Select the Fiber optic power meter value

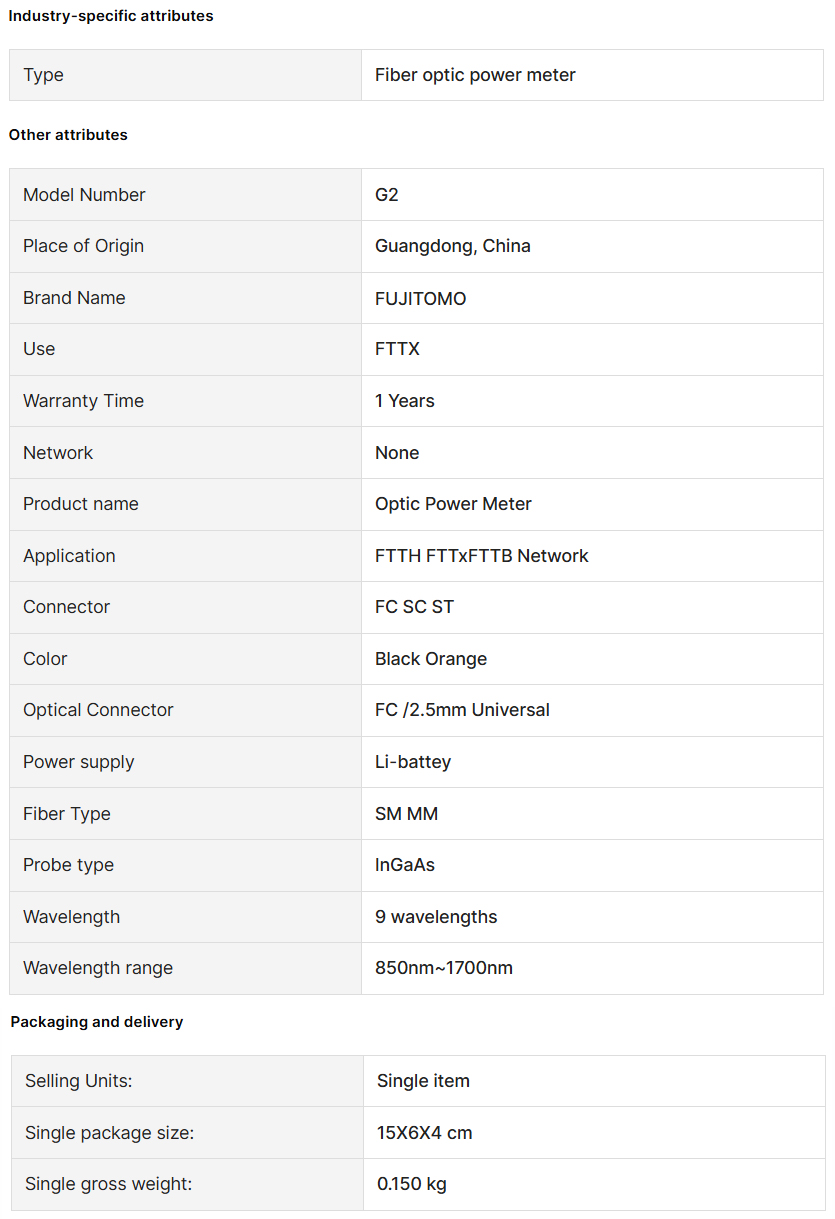(x=475, y=75)
